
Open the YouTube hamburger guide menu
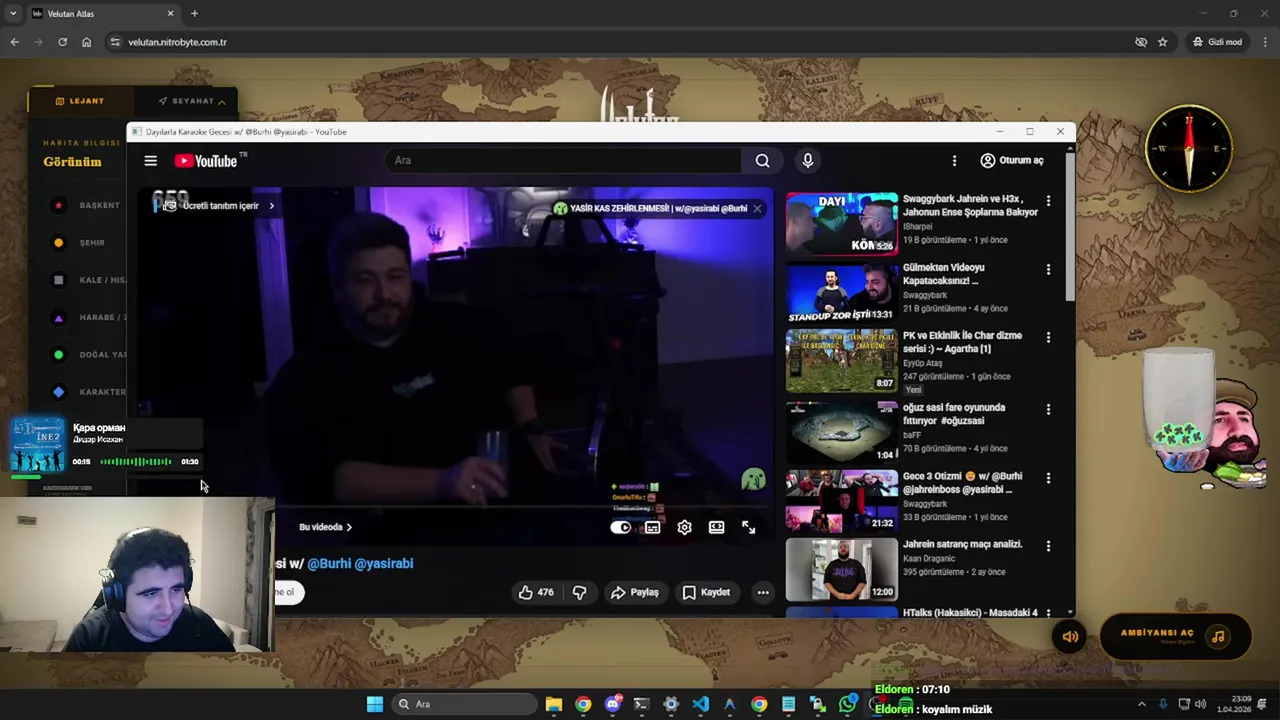pos(150,160)
